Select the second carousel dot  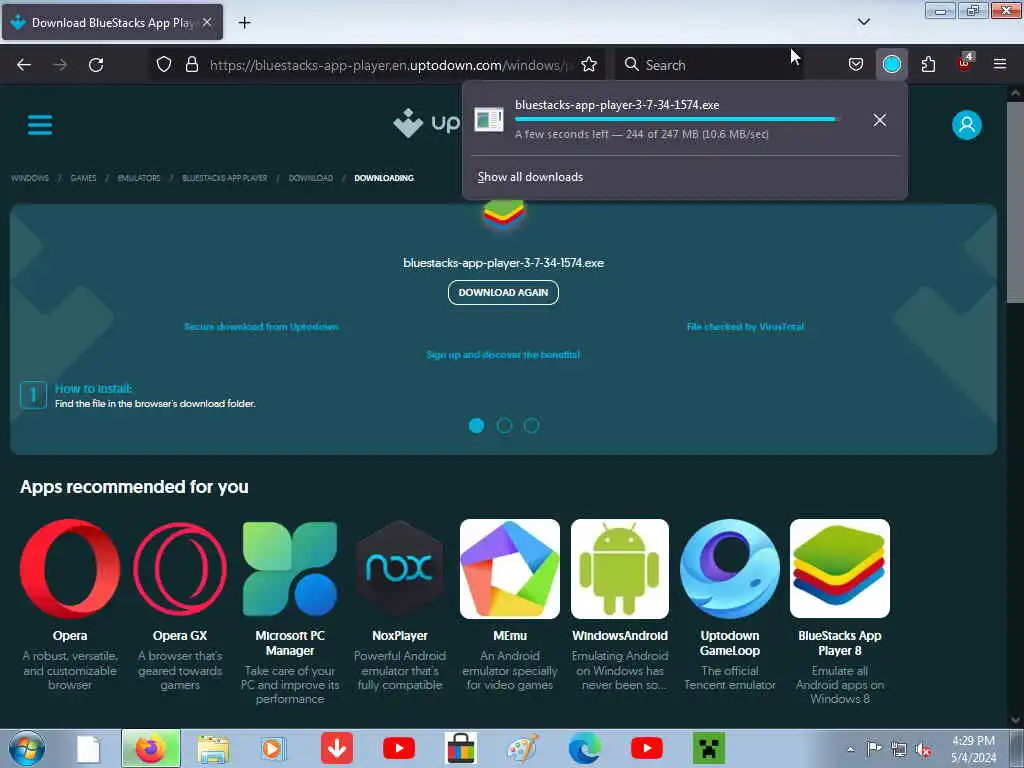coord(504,426)
